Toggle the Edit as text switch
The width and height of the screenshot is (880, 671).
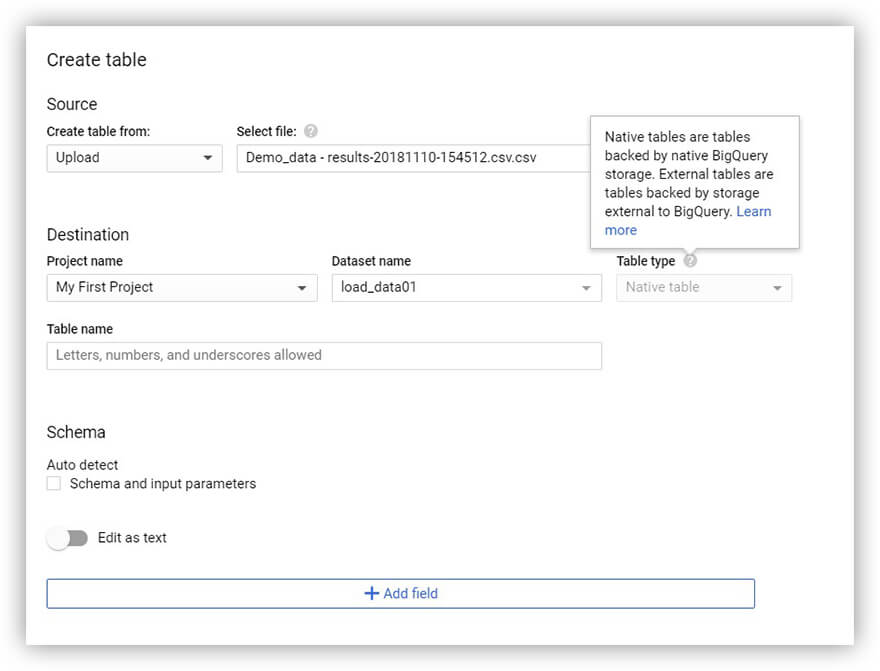[68, 539]
